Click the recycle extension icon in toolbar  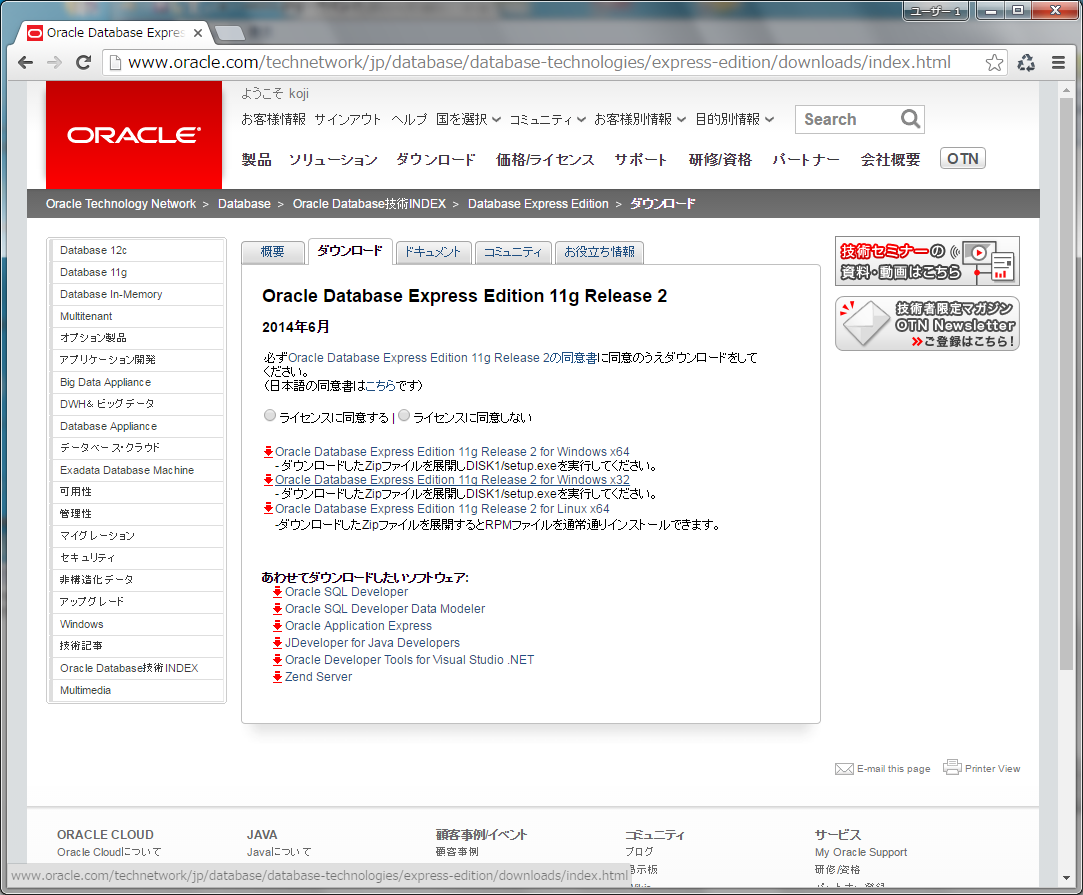[1026, 63]
